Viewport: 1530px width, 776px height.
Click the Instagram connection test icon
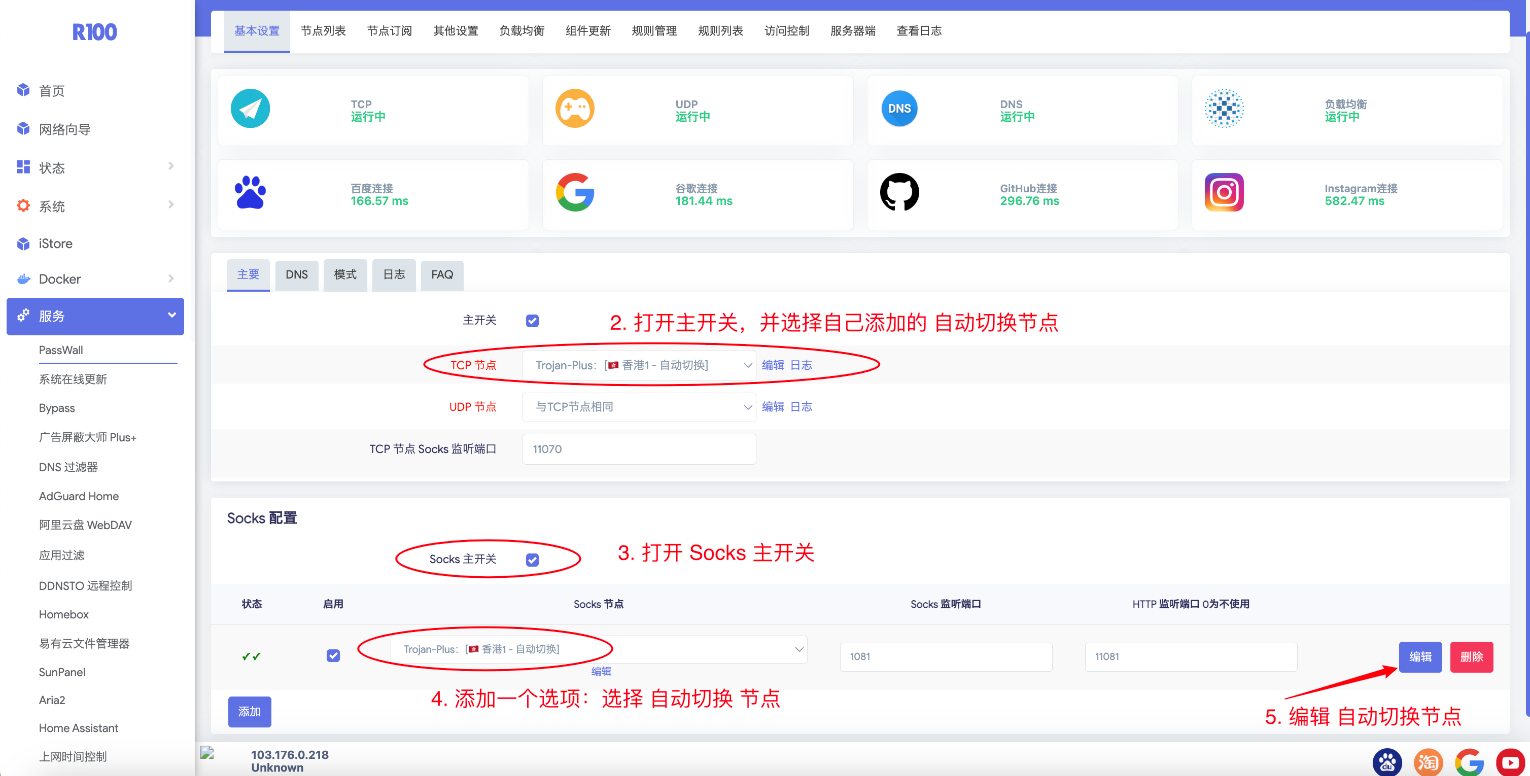[1224, 193]
